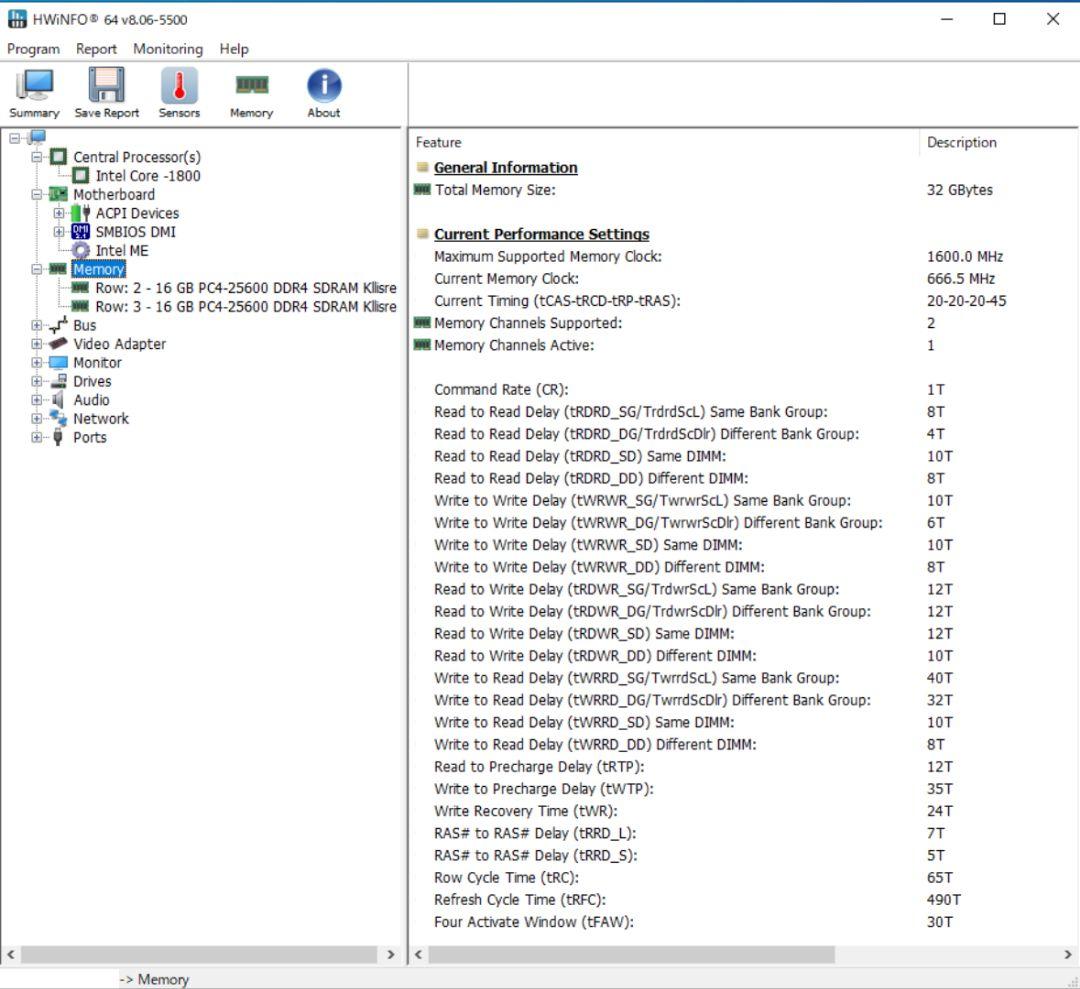
Task: Collapse the Central Processor(s) node
Action: 37,157
